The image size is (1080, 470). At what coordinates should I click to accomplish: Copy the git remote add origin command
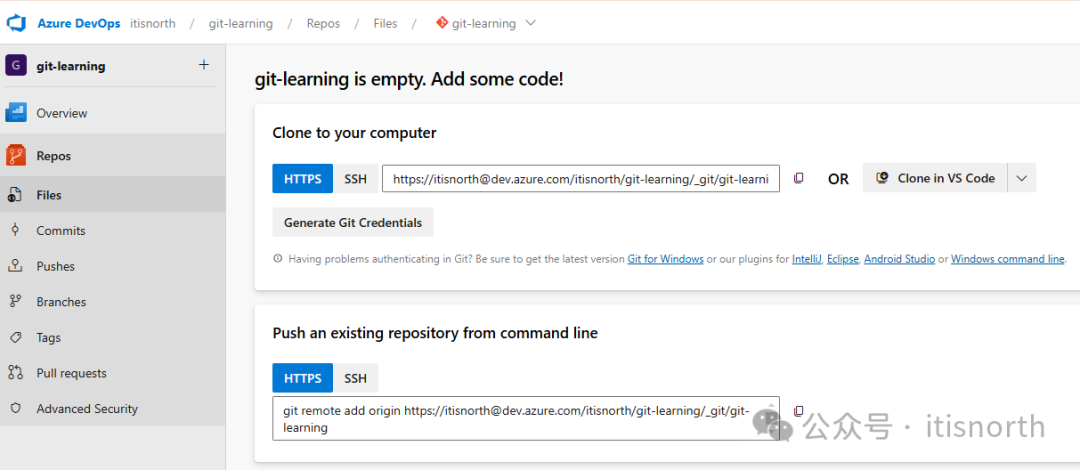(798, 411)
